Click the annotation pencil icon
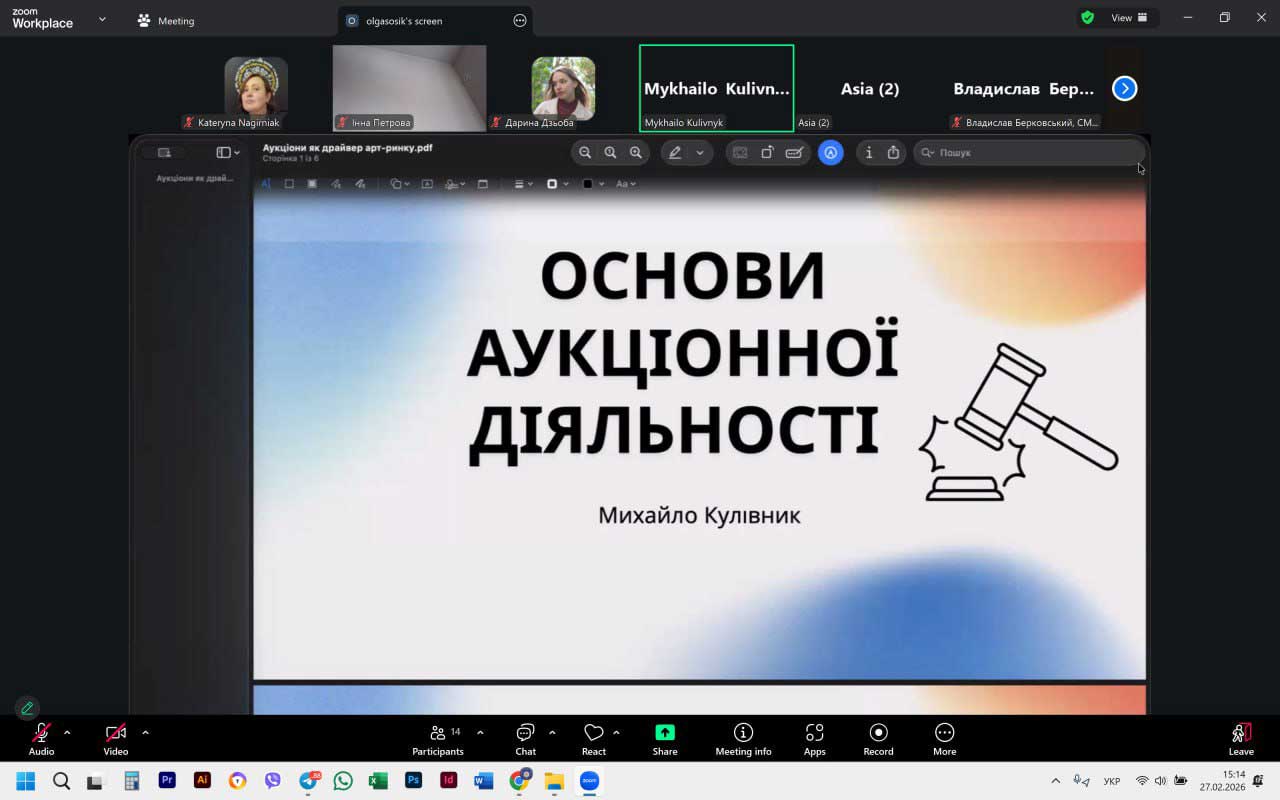The height and width of the screenshot is (800, 1280). tap(27, 708)
